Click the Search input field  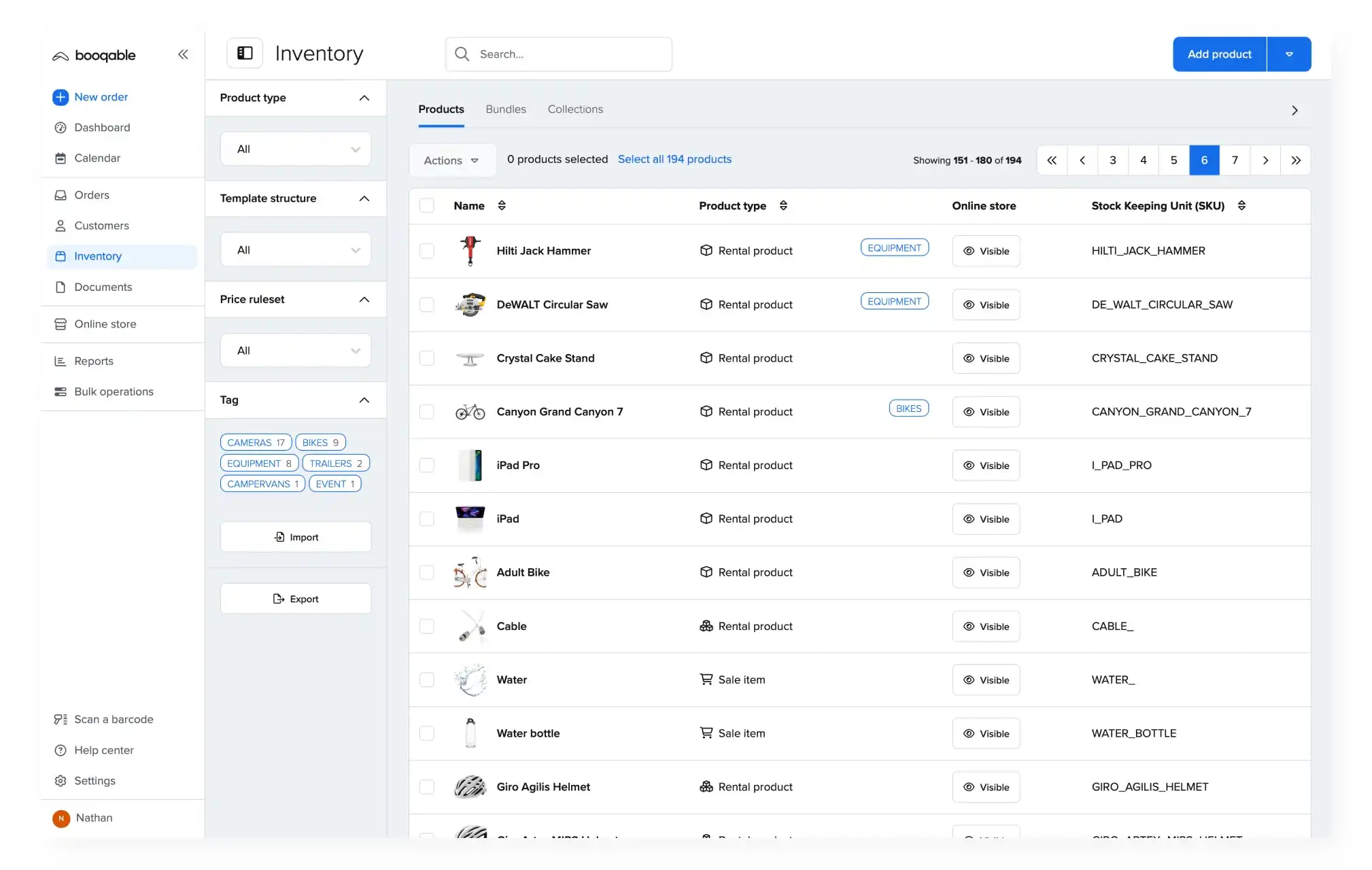tap(559, 54)
